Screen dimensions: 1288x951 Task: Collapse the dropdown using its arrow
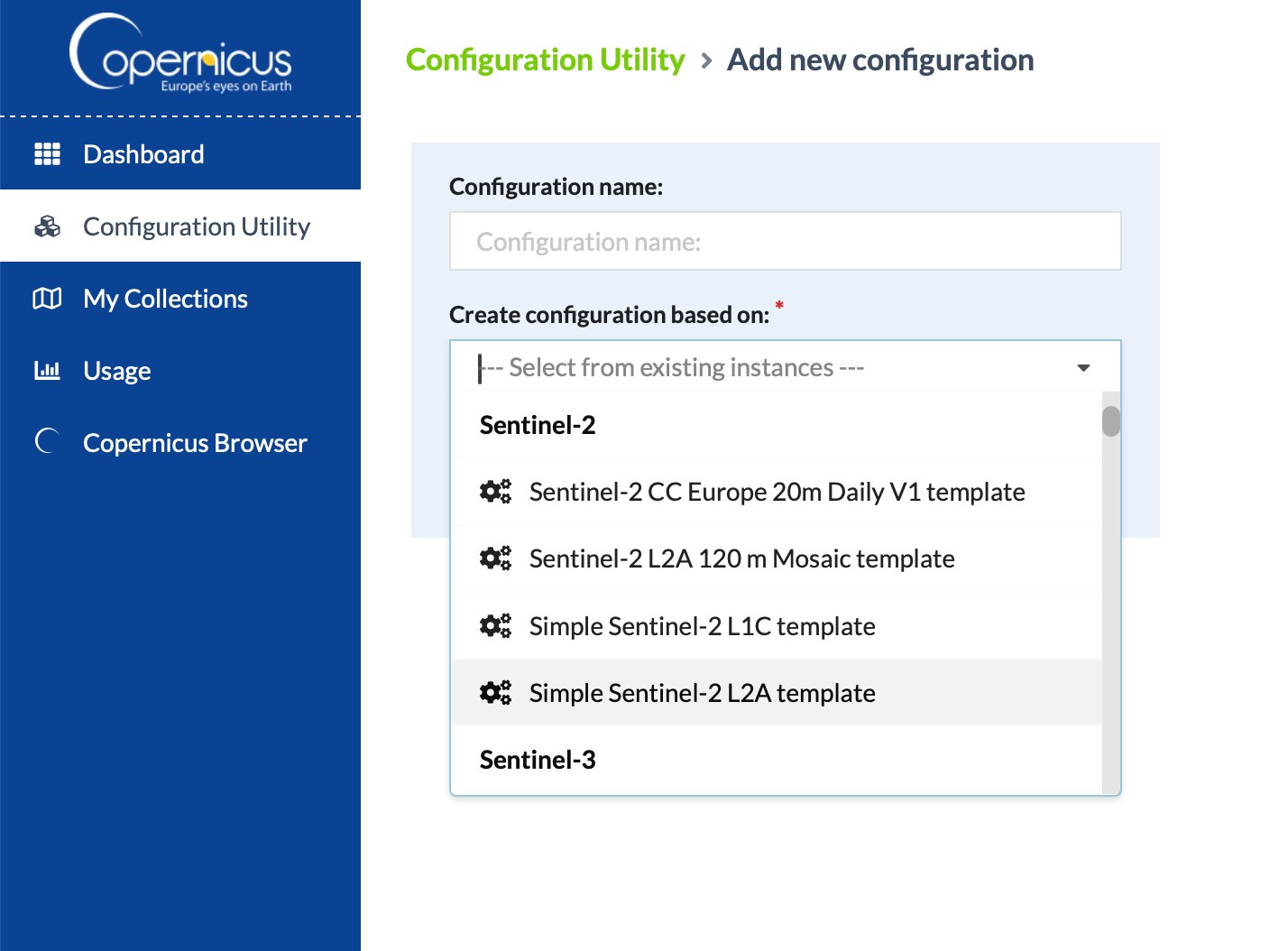(x=1084, y=368)
